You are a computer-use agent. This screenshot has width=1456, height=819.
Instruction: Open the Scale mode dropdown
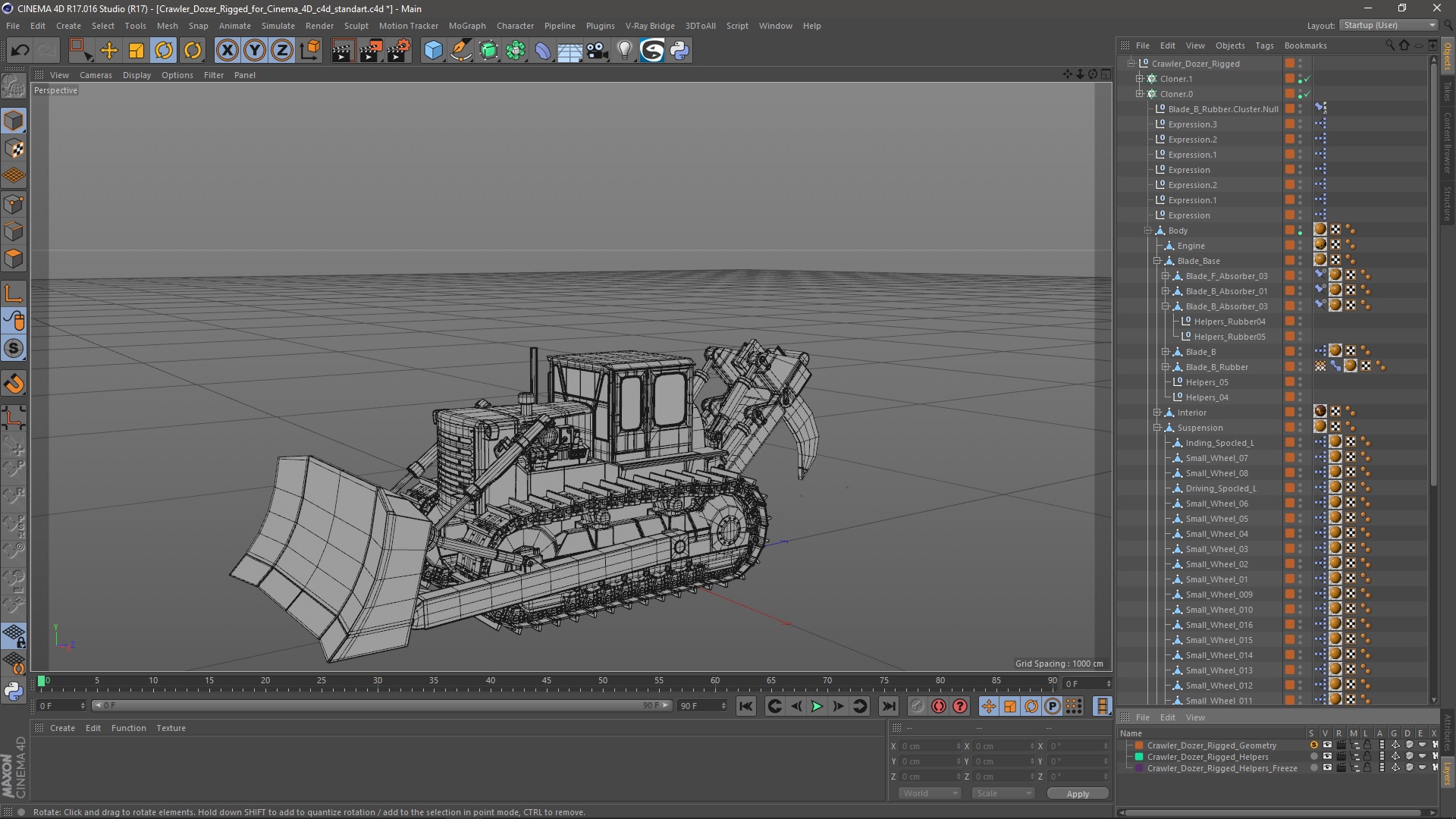pyautogui.click(x=1003, y=793)
